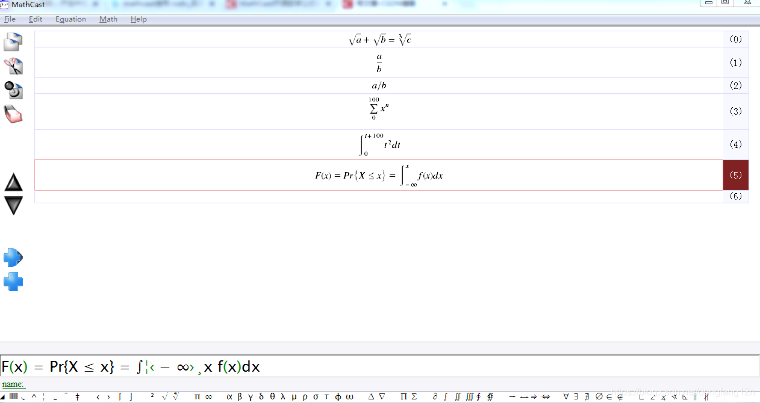Insert the double-headed arrow symbol
Screen dimensions: 760x403
[546, 397]
